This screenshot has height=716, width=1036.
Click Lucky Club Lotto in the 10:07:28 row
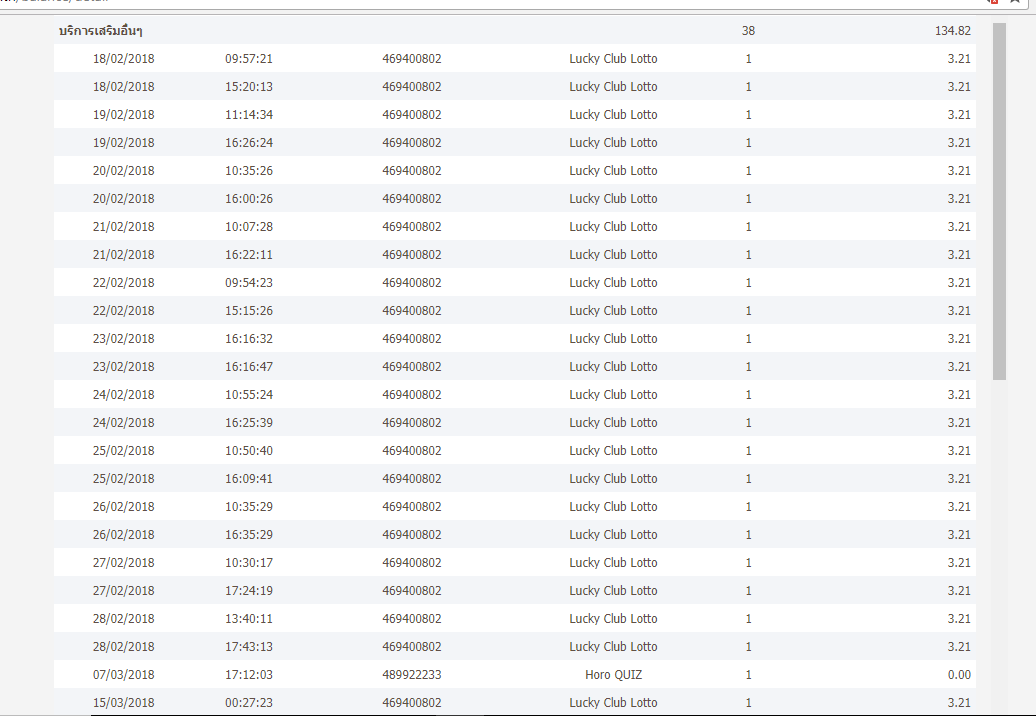613,227
